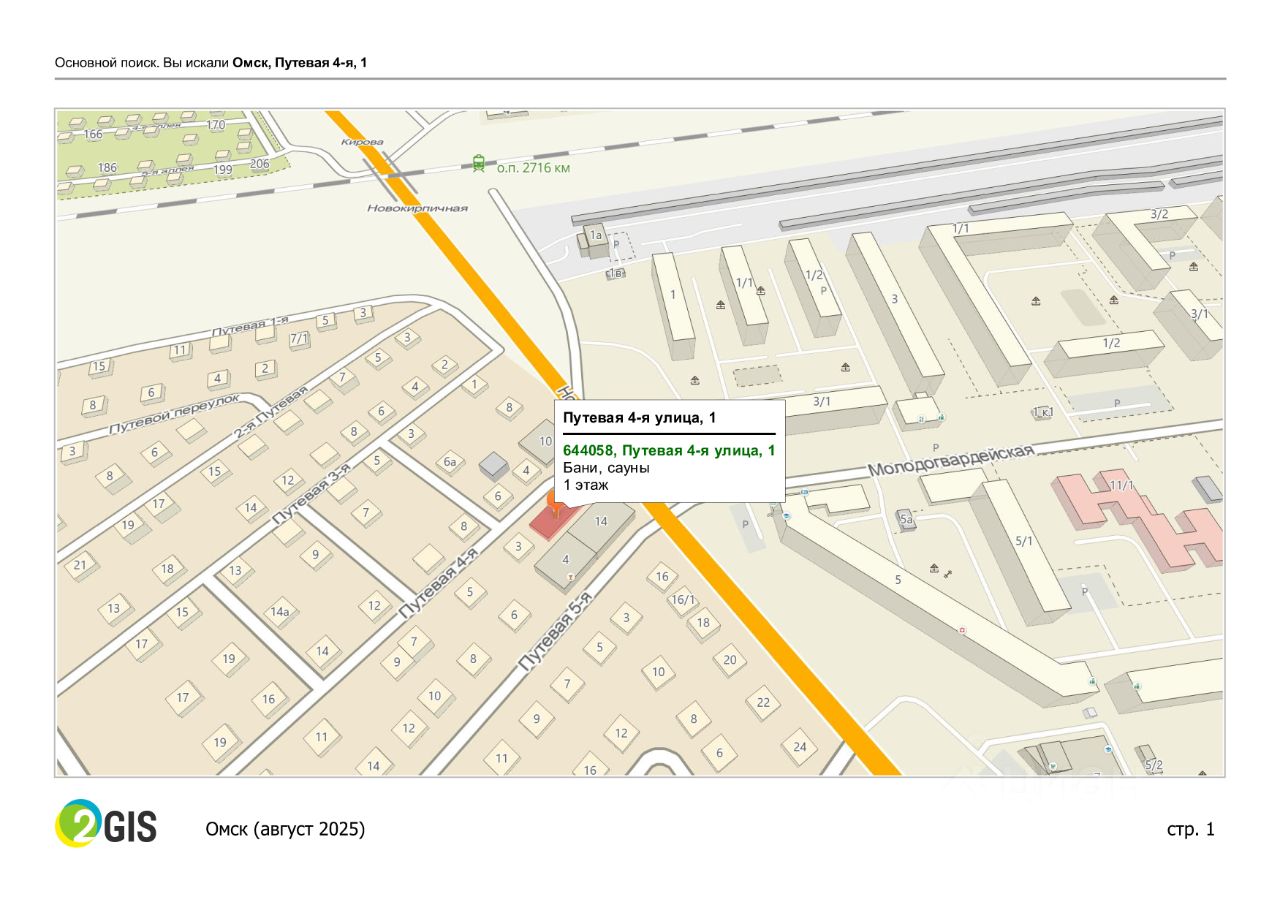Select building number 14 next to red building
The height and width of the screenshot is (905, 1280).
[601, 522]
